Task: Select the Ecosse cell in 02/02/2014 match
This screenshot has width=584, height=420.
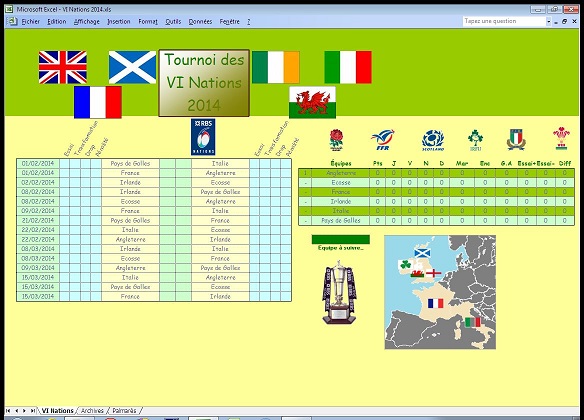Action: pyautogui.click(x=220, y=182)
